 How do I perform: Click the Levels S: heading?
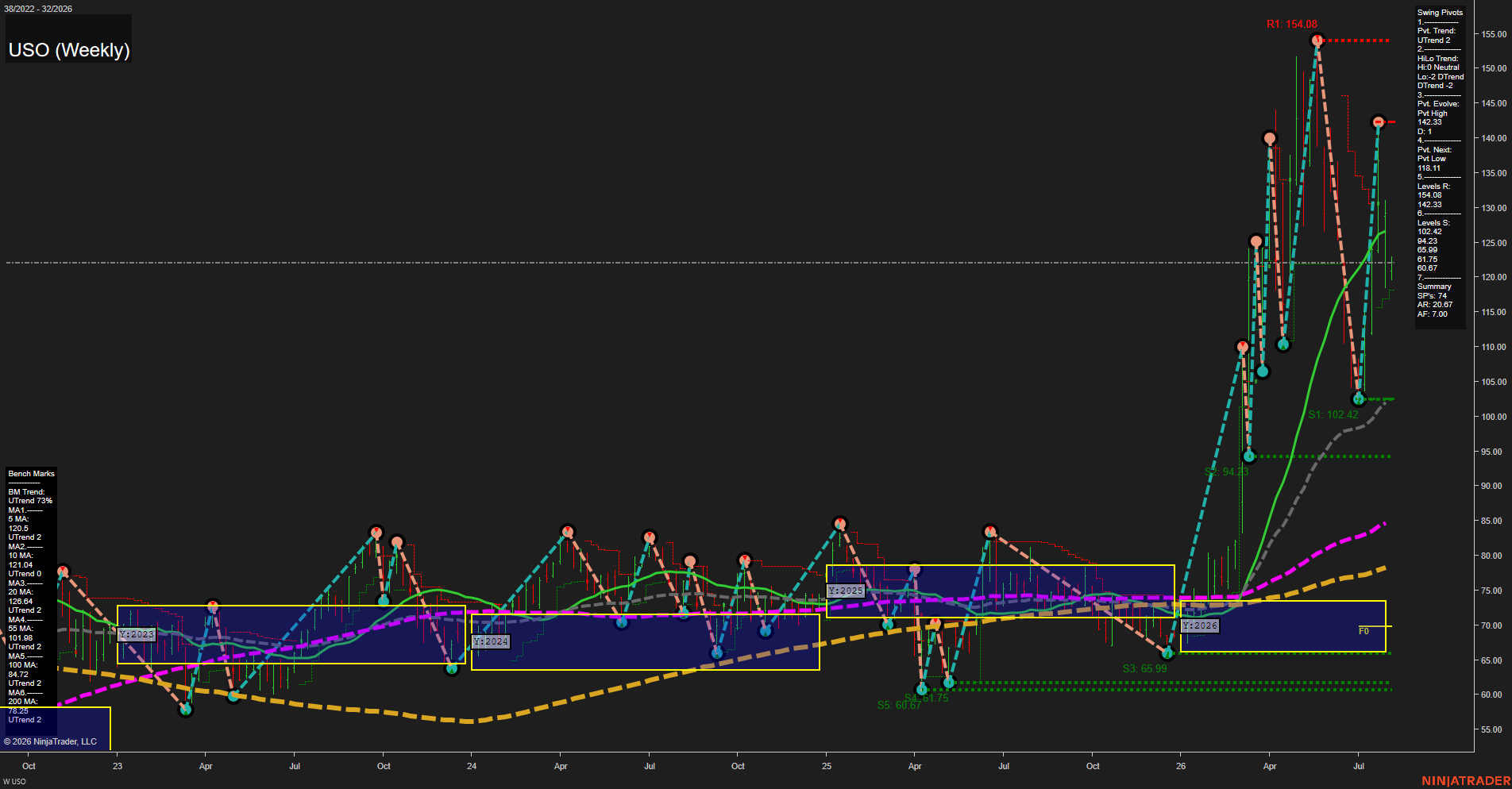[x=1433, y=223]
